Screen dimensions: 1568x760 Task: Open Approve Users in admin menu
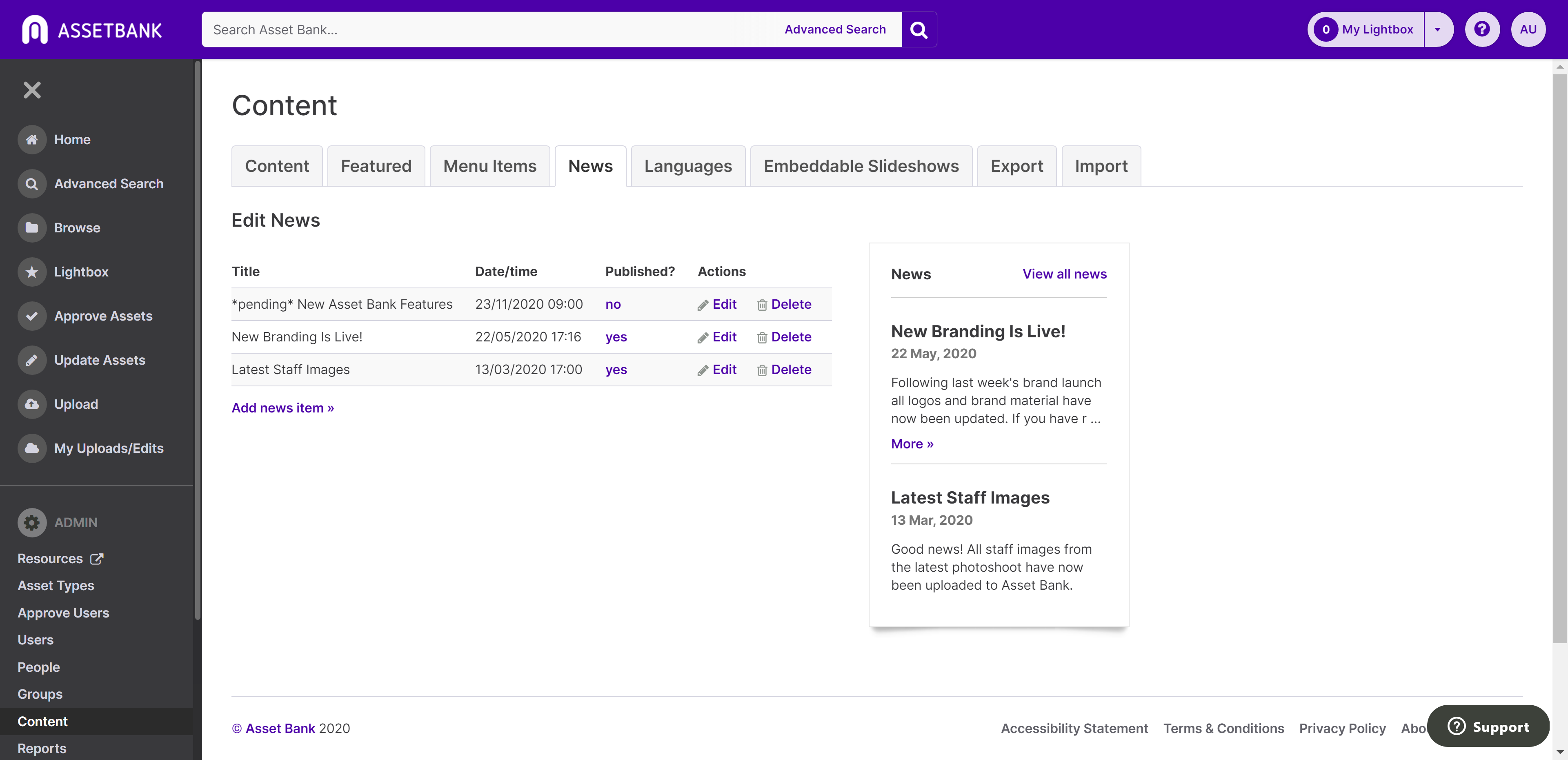(x=63, y=613)
